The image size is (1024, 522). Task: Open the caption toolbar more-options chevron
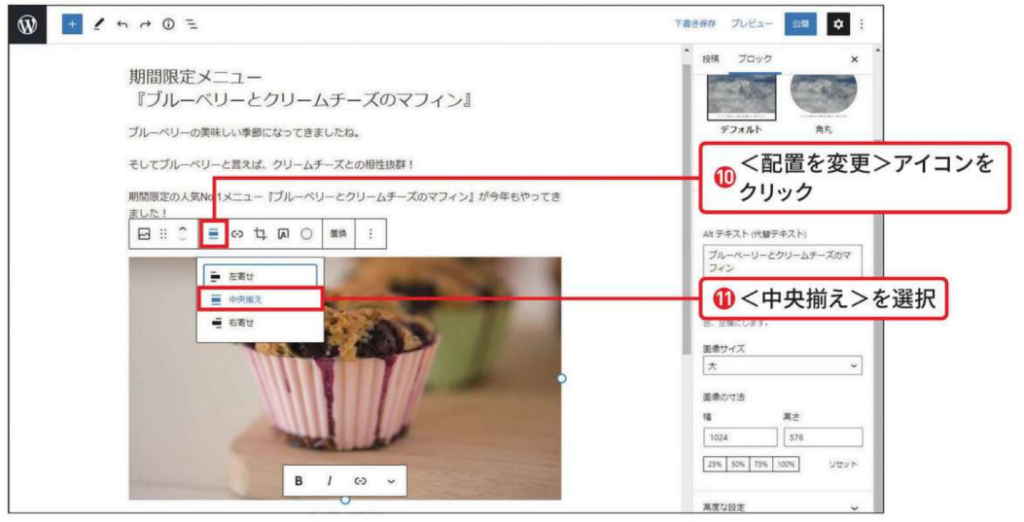(x=391, y=481)
